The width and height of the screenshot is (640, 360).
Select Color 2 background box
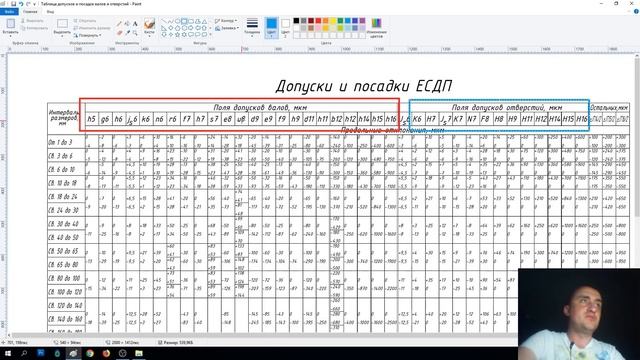[286, 28]
